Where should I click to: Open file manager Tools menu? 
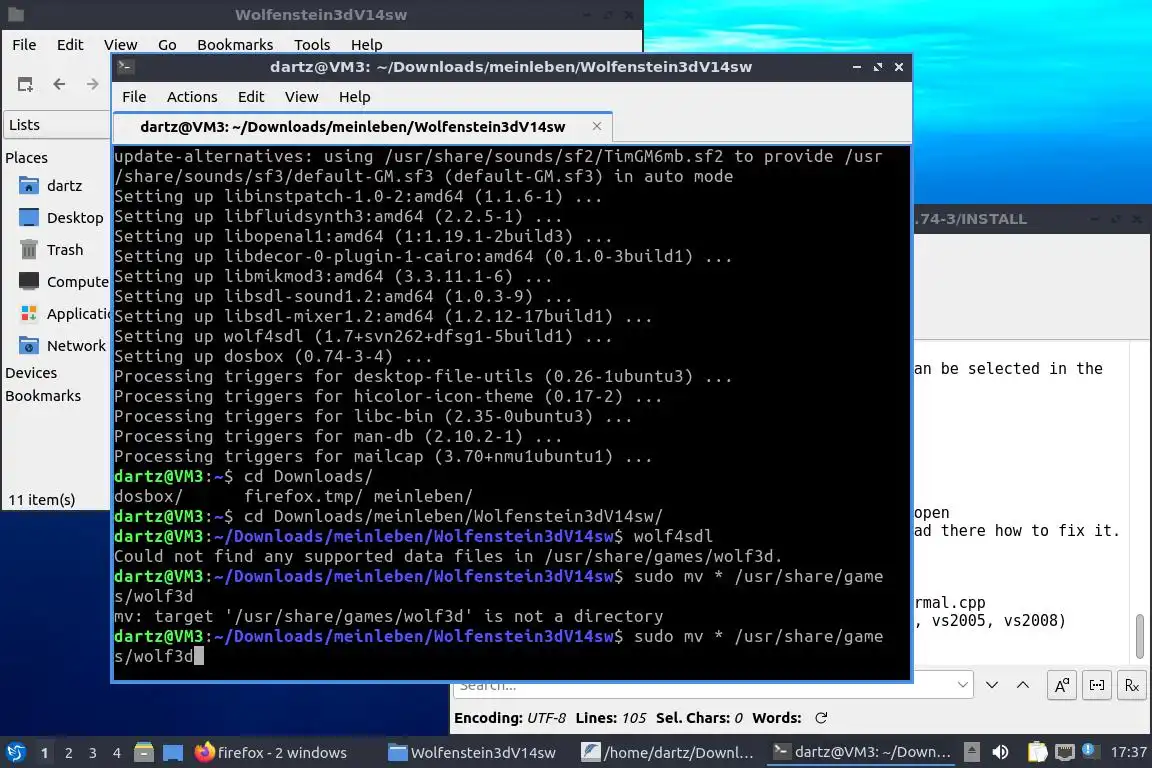point(312,45)
